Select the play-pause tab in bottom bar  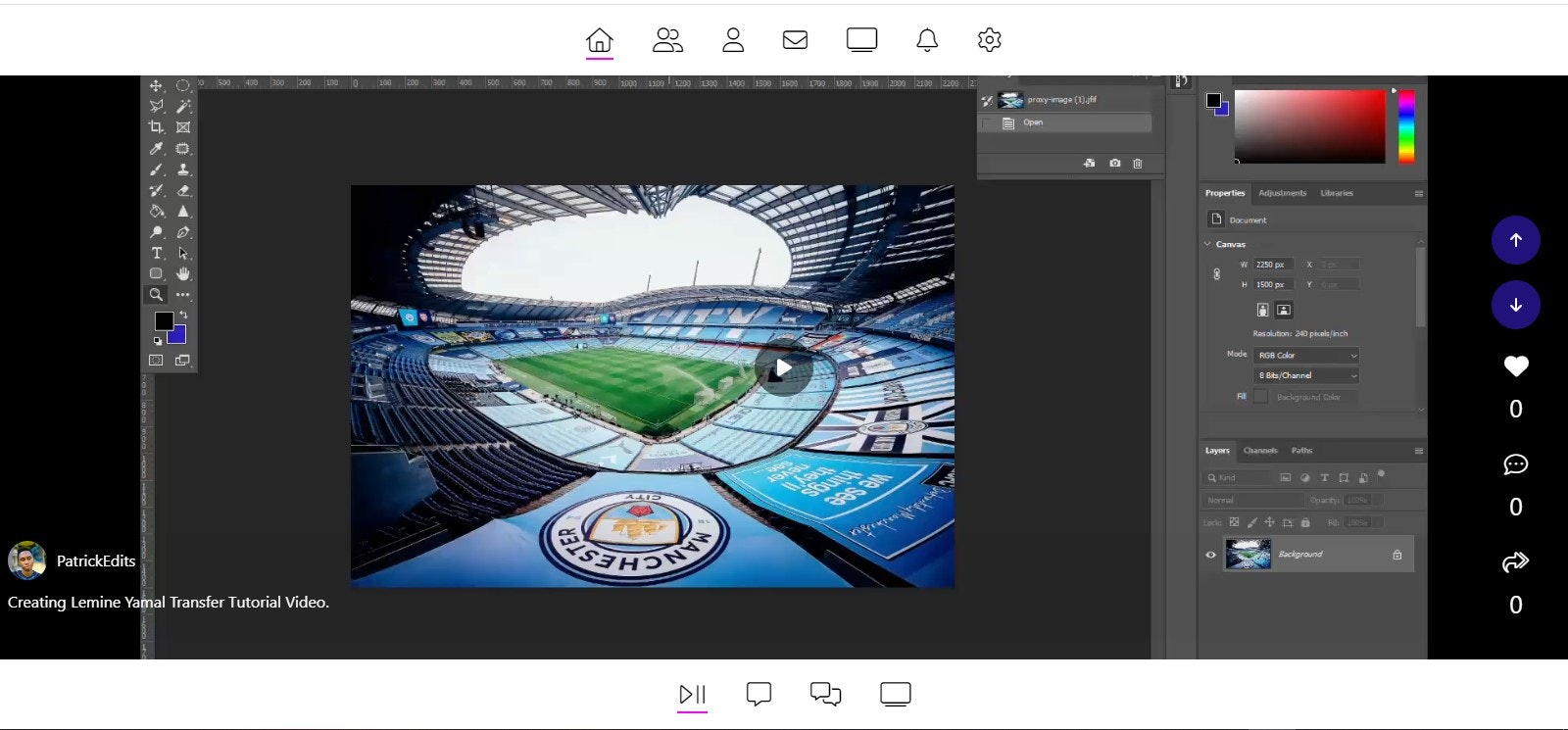point(693,695)
